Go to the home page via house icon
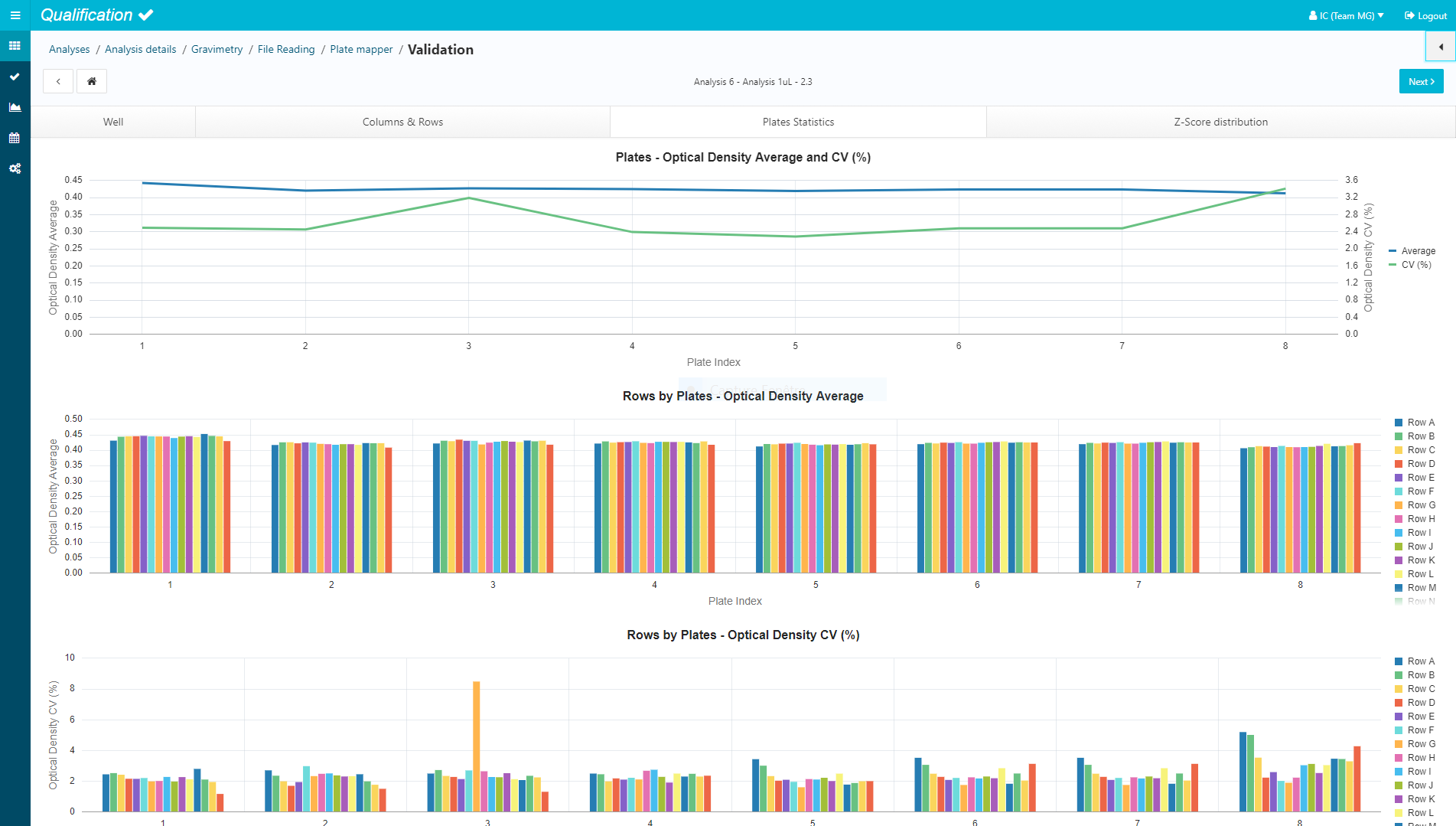Viewport: 1456px width, 826px height. point(92,81)
